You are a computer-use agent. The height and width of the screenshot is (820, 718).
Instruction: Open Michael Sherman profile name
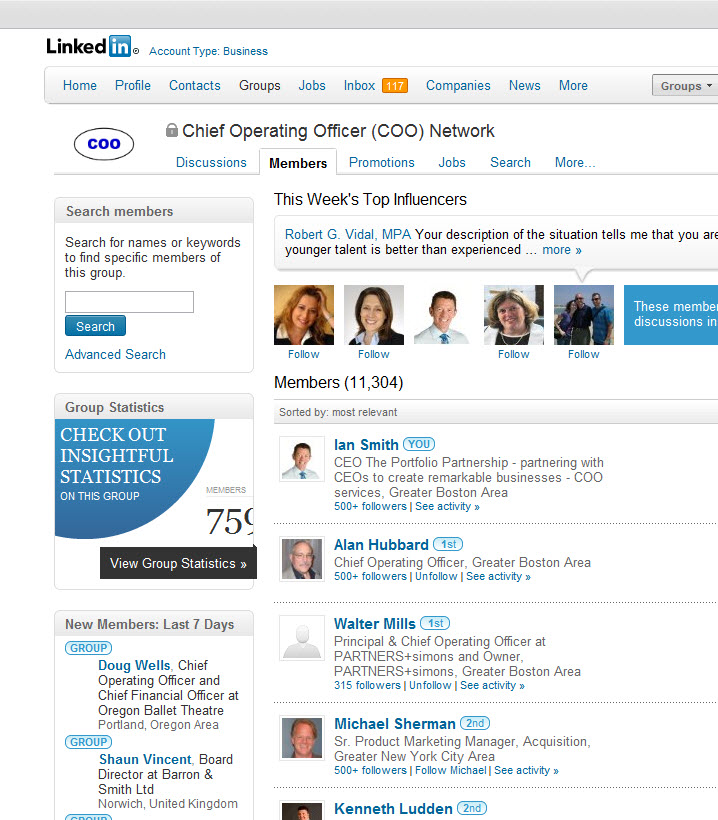point(395,723)
